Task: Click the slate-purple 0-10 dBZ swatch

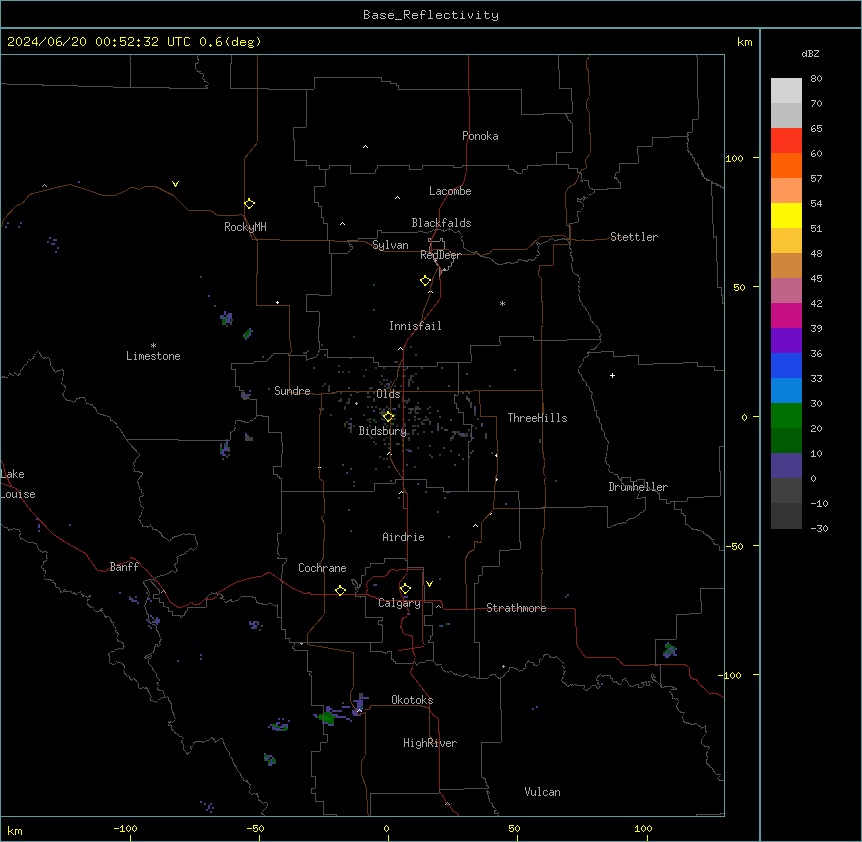Action: click(786, 466)
